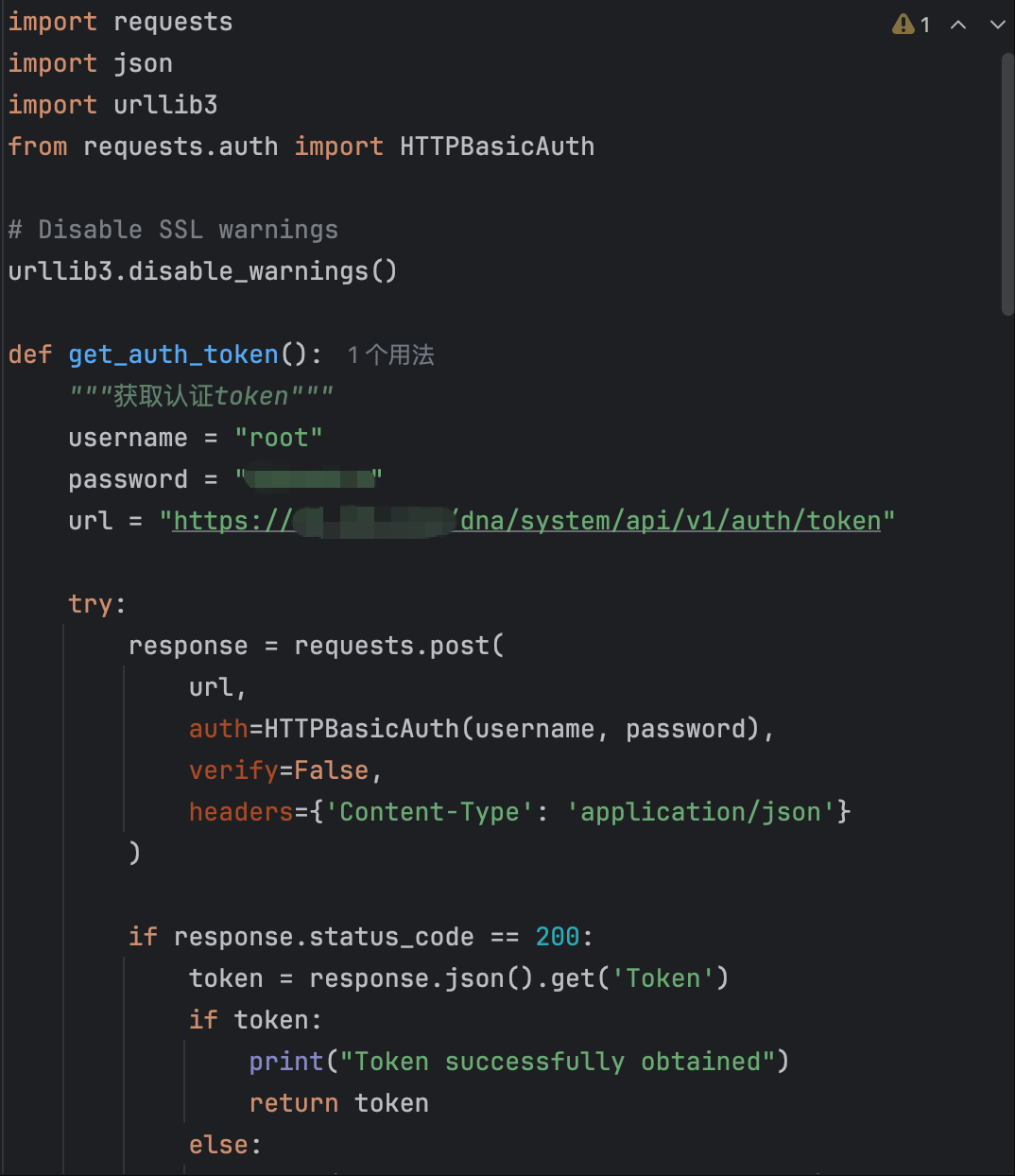Click the '1 个用法' usages hint

coord(390,355)
